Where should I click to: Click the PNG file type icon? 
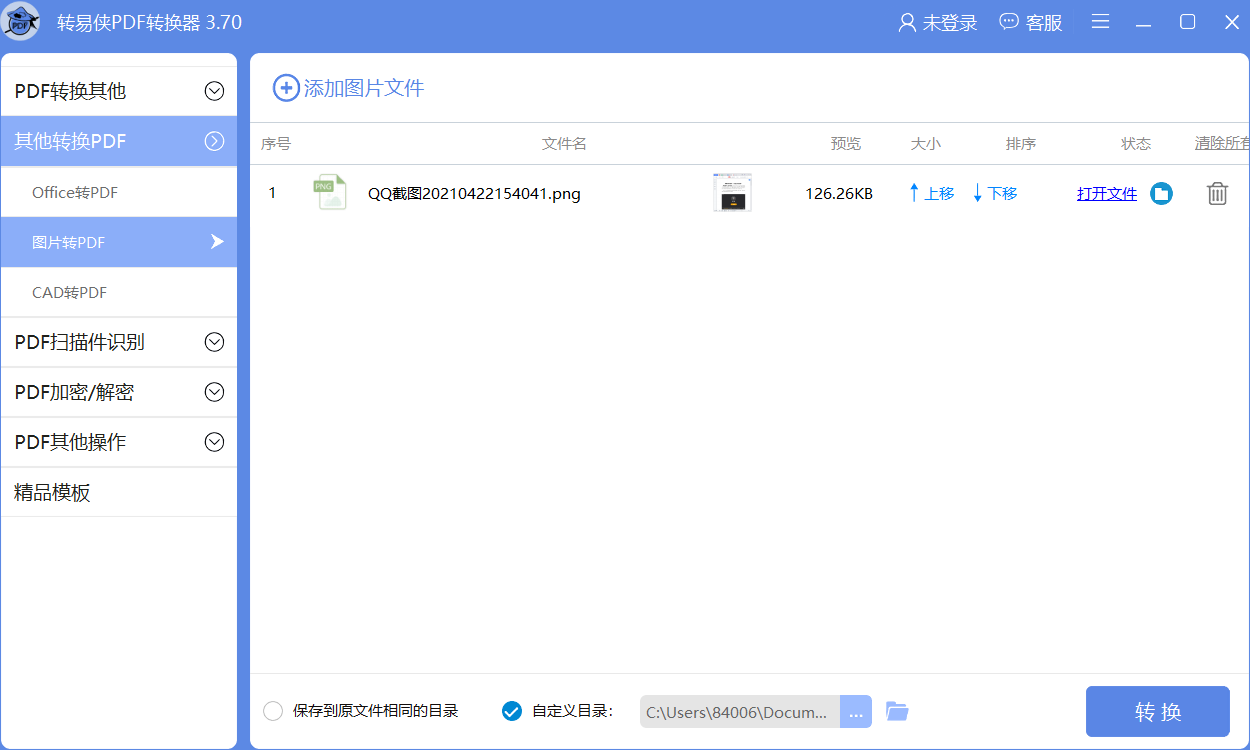331,192
